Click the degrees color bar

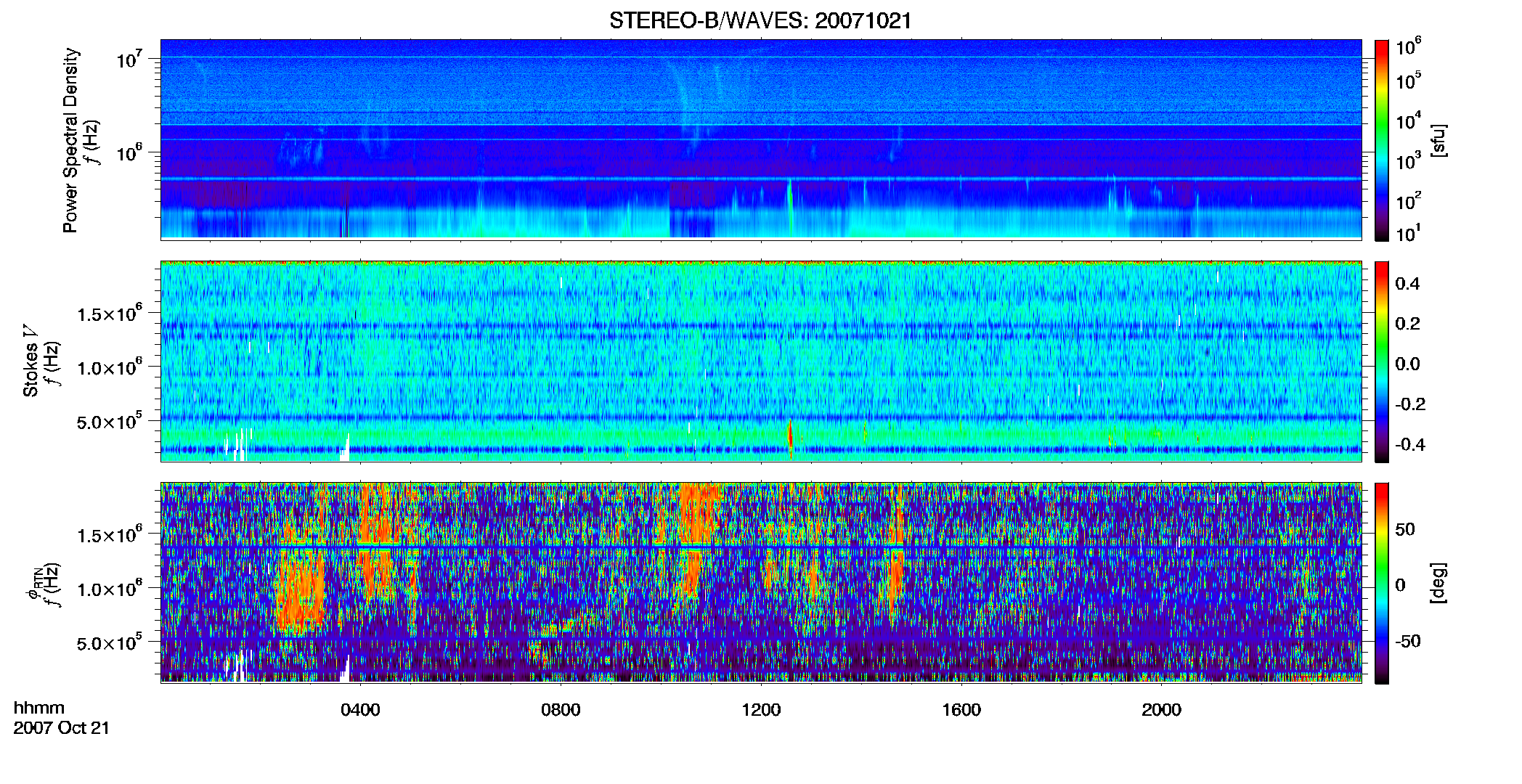[x=1382, y=583]
